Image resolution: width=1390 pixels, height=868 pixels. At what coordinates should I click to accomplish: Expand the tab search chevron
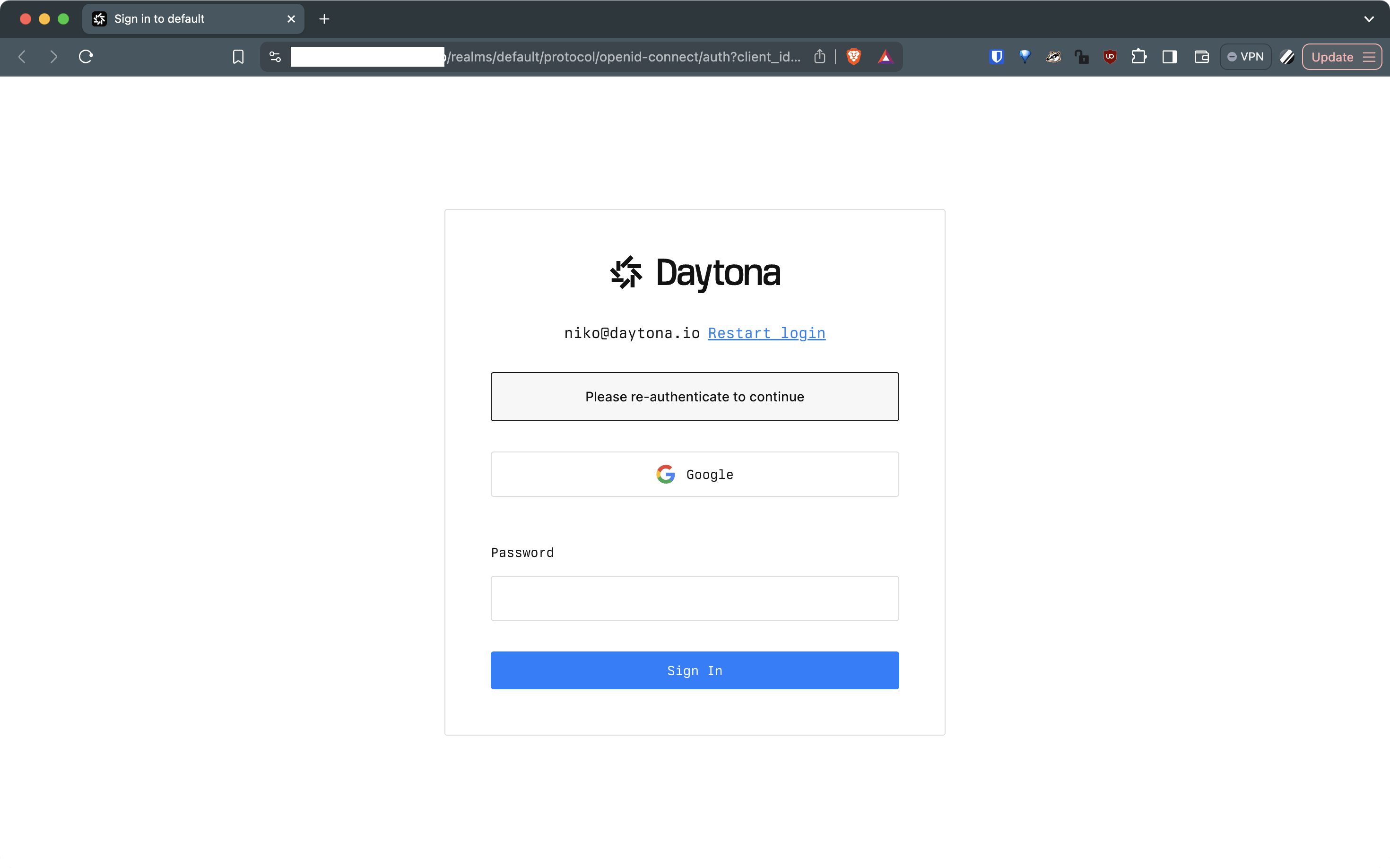click(1369, 19)
